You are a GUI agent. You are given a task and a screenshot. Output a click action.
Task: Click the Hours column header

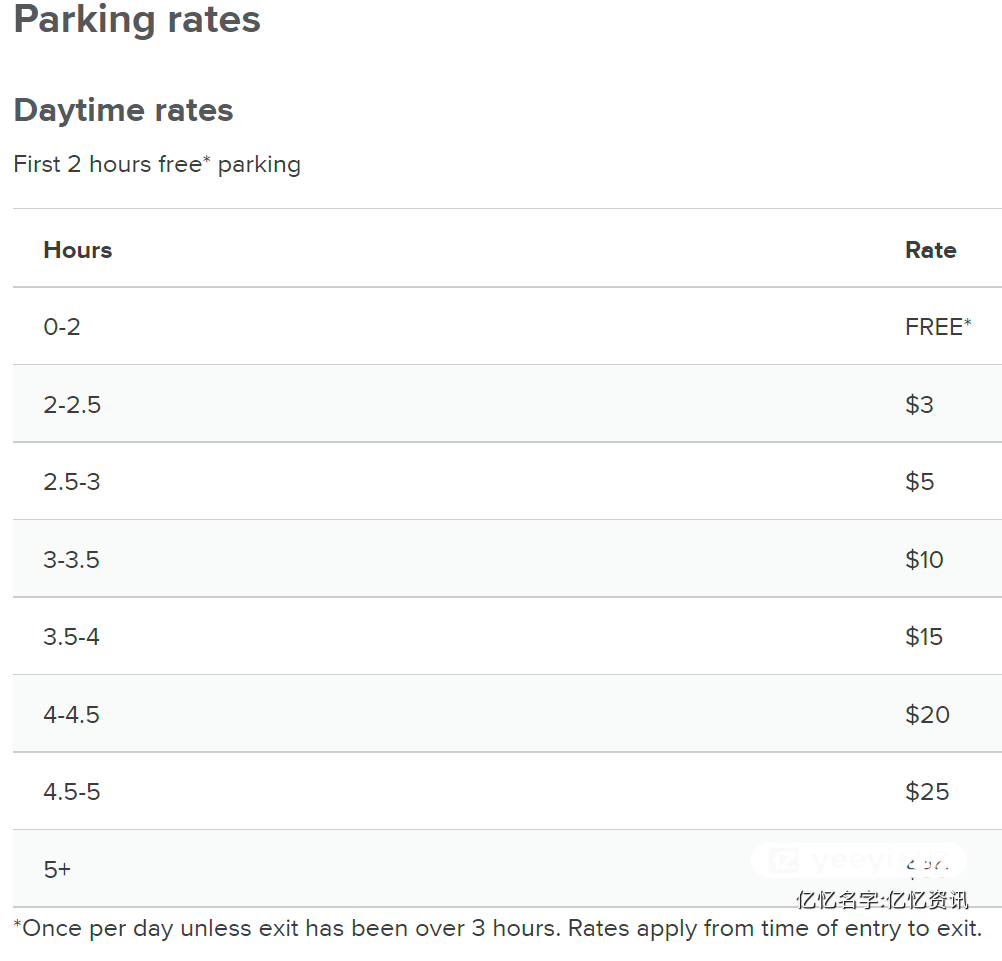click(x=78, y=250)
